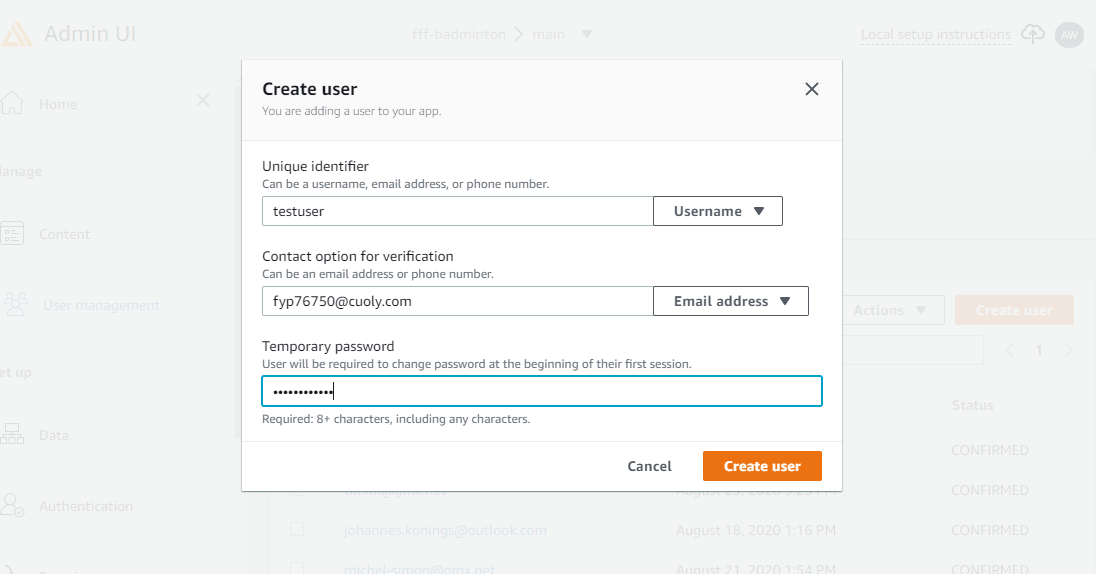Image resolution: width=1096 pixels, height=574 pixels.
Task: Click the fff-badminton app breadcrumb
Action: click(459, 34)
